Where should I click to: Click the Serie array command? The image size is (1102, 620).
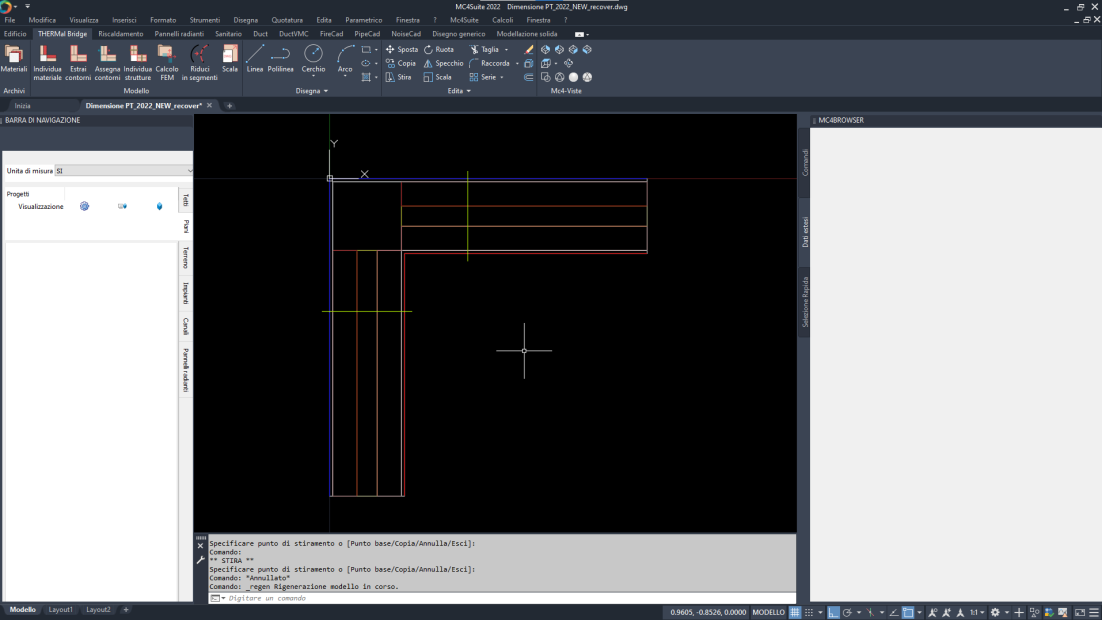tap(483, 77)
